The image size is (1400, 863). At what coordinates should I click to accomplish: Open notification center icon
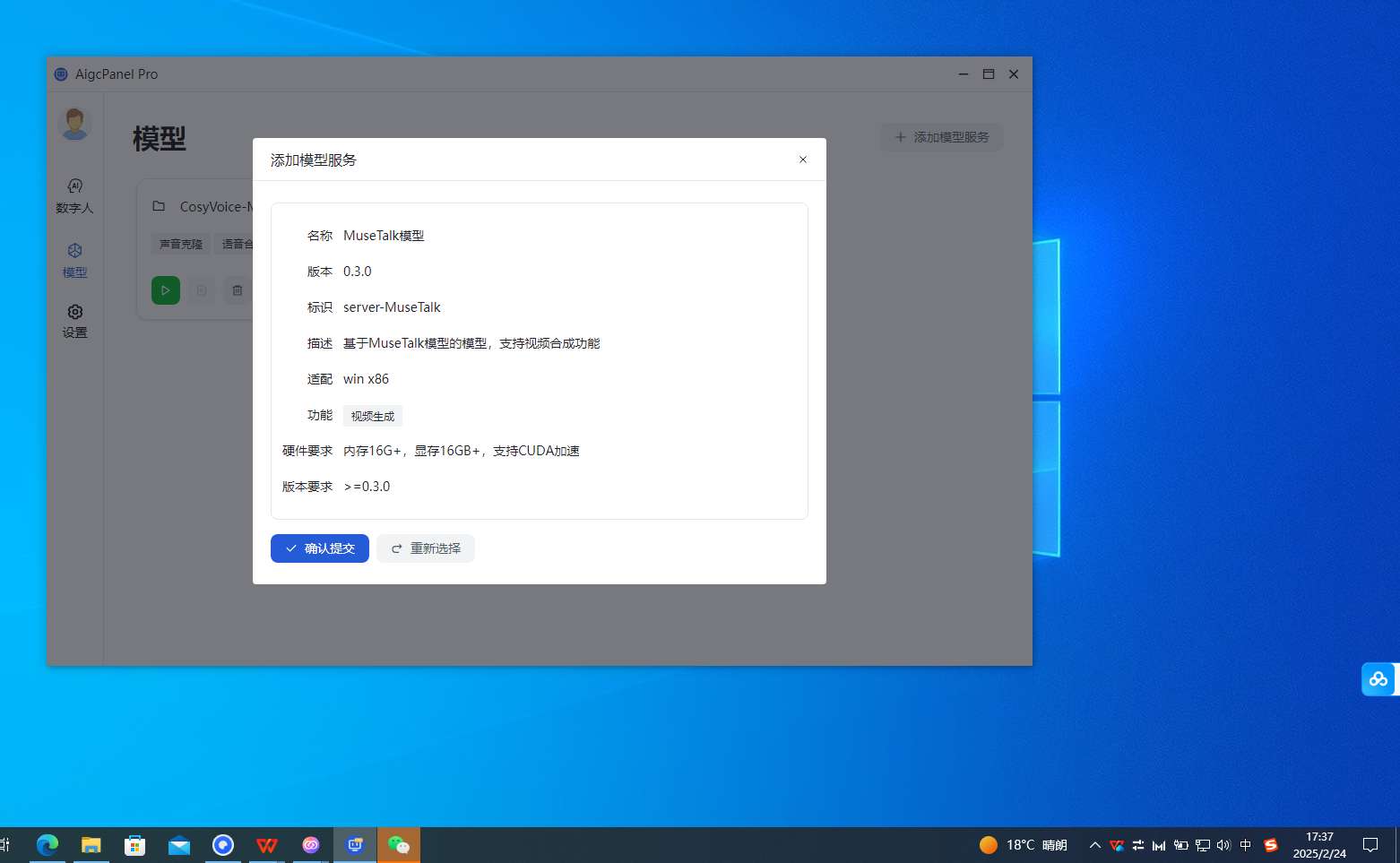pyautogui.click(x=1370, y=845)
